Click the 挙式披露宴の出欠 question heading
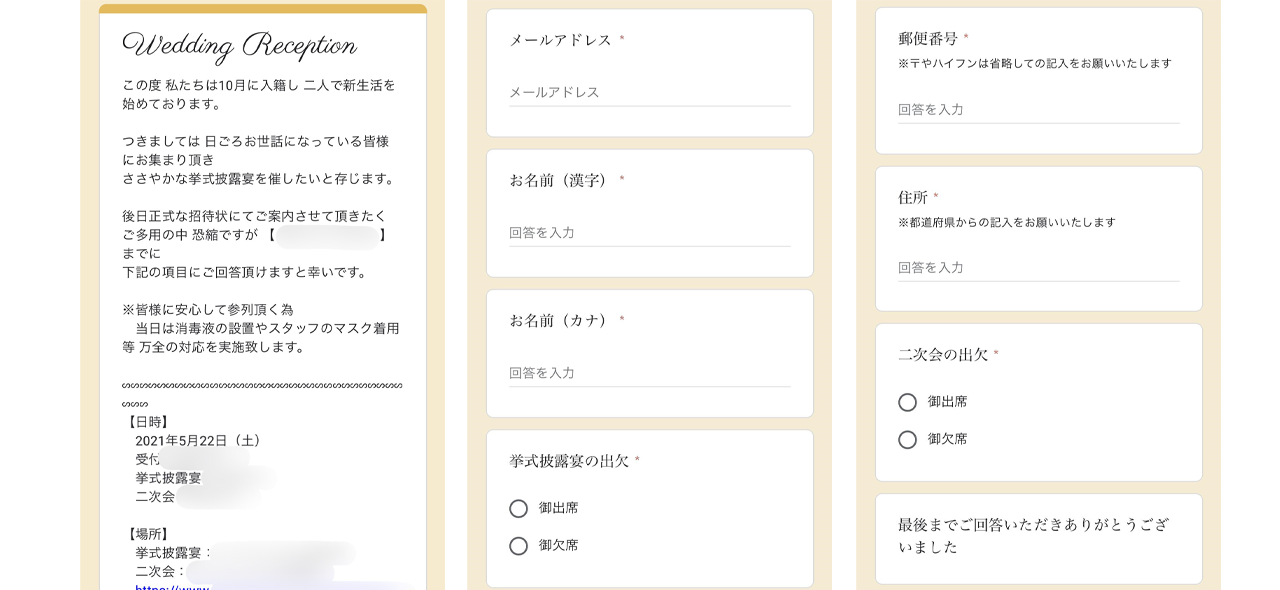 click(x=569, y=461)
